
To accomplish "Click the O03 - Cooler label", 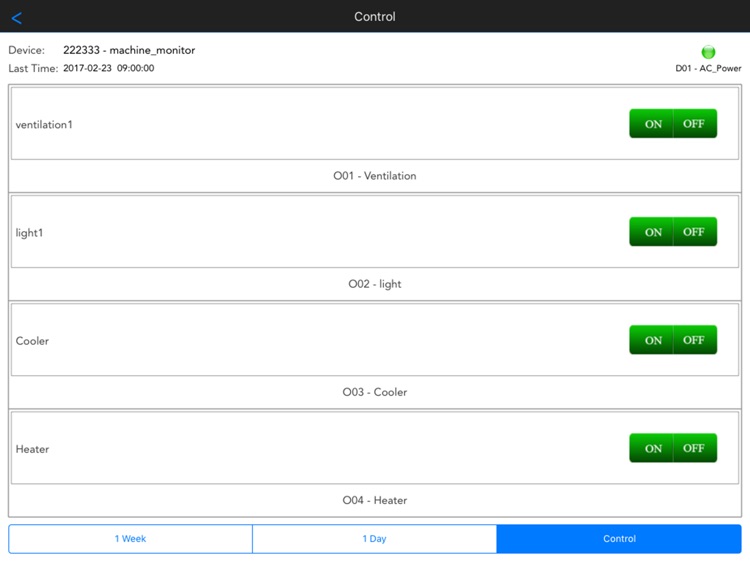I will pyautogui.click(x=375, y=392).
